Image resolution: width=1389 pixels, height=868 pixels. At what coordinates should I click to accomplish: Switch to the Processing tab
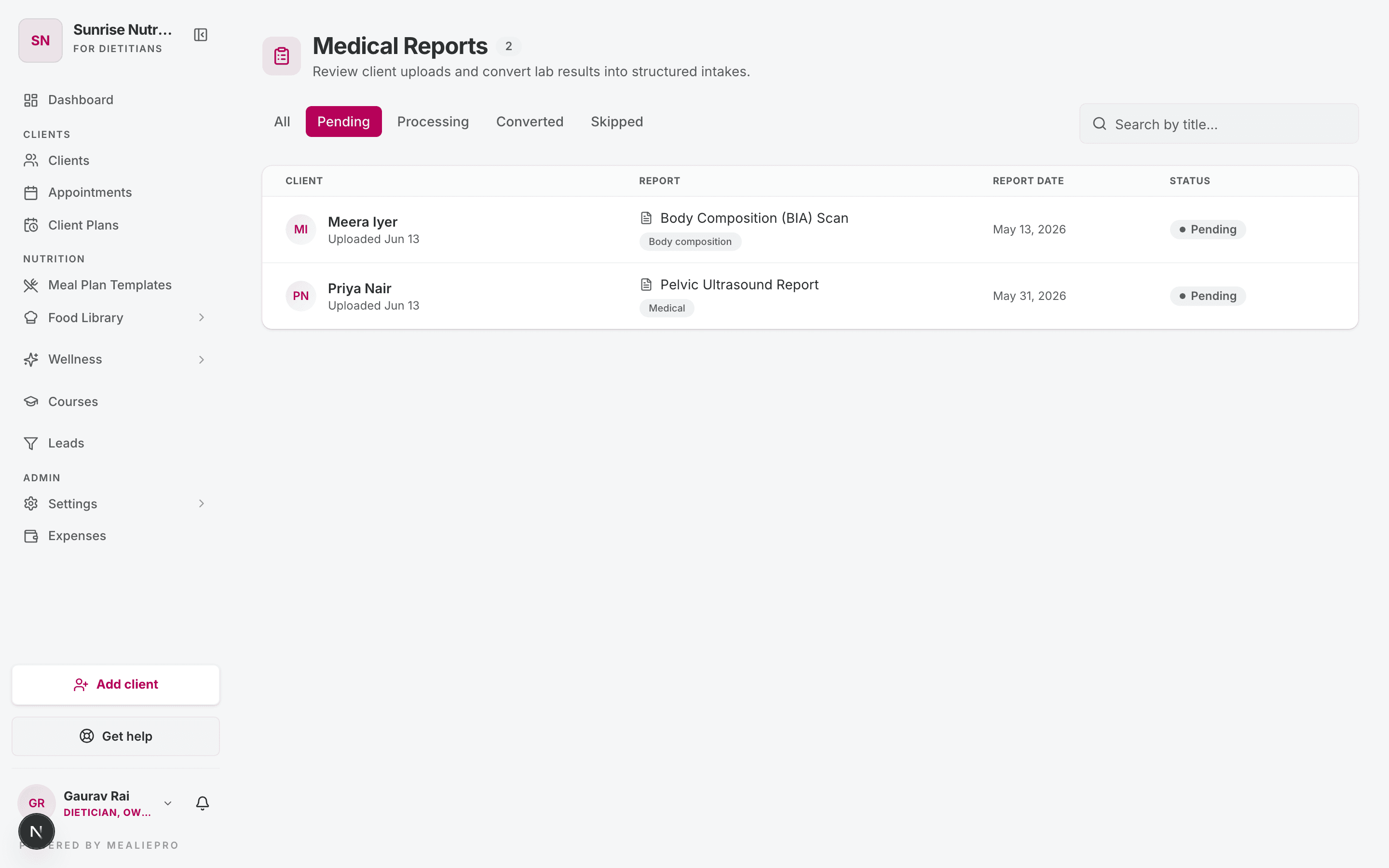(x=433, y=122)
